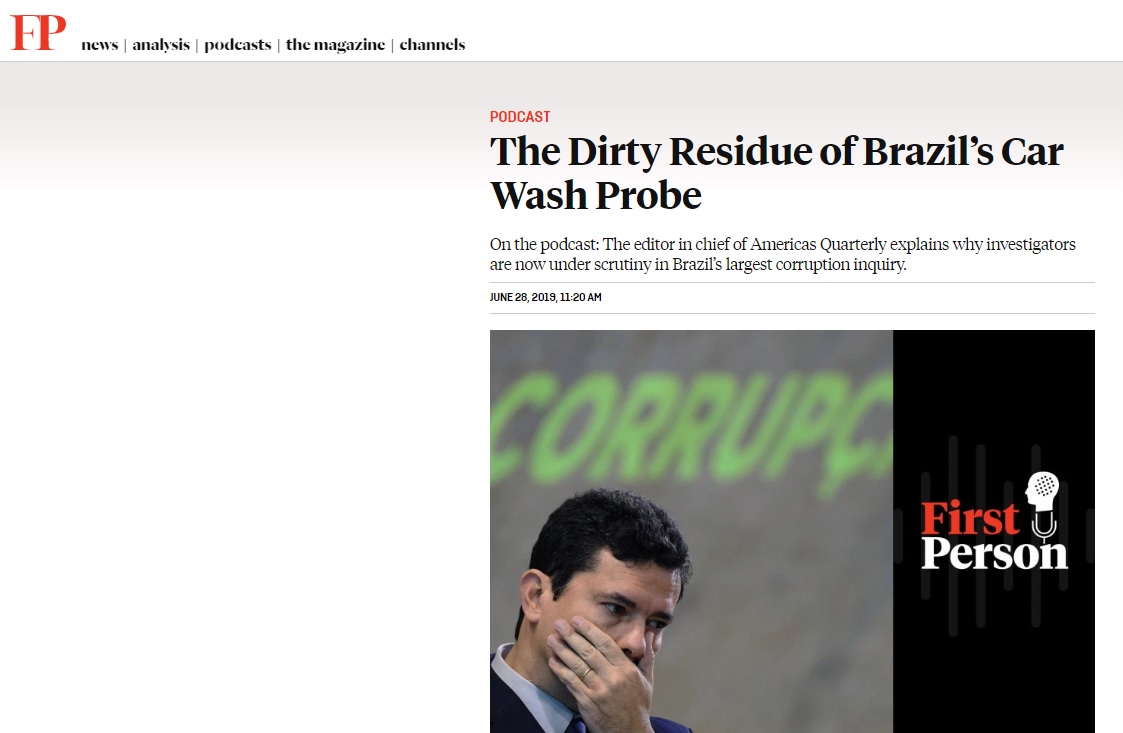Click the photo of the man covering his mouth
This screenshot has height=733, width=1123.
coord(691,531)
